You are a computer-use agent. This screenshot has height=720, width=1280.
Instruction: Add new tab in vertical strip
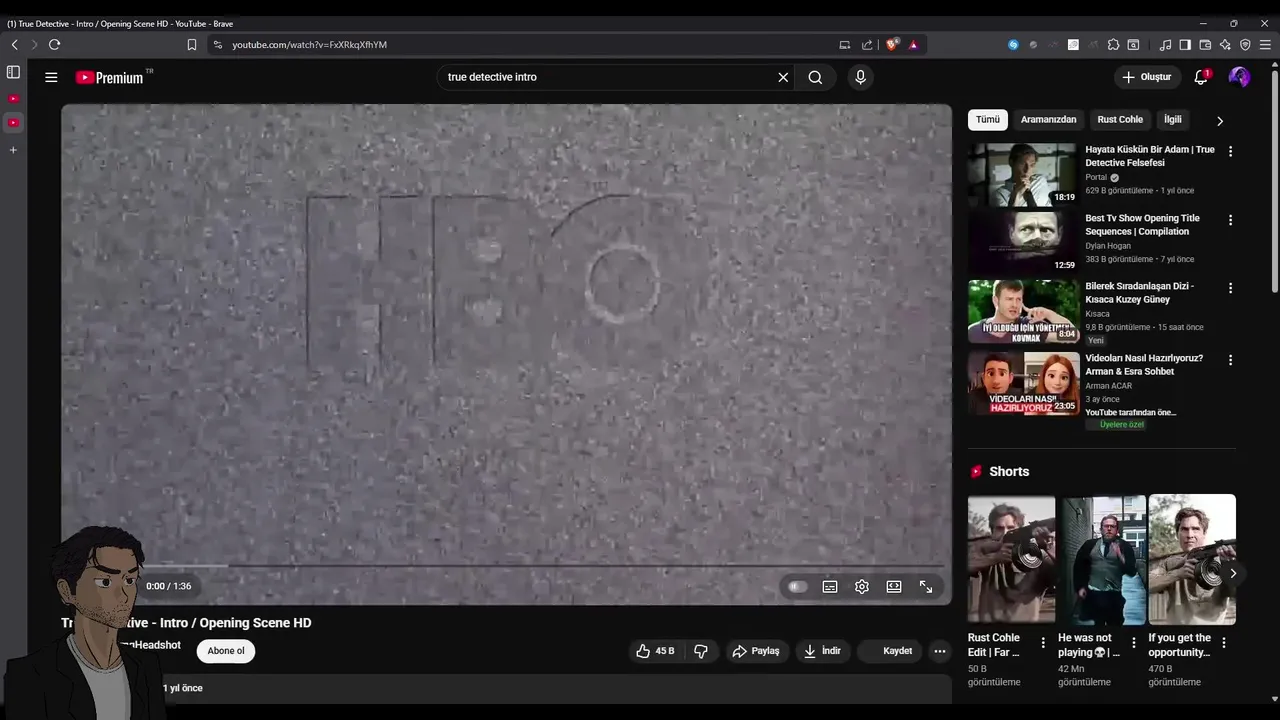13,150
